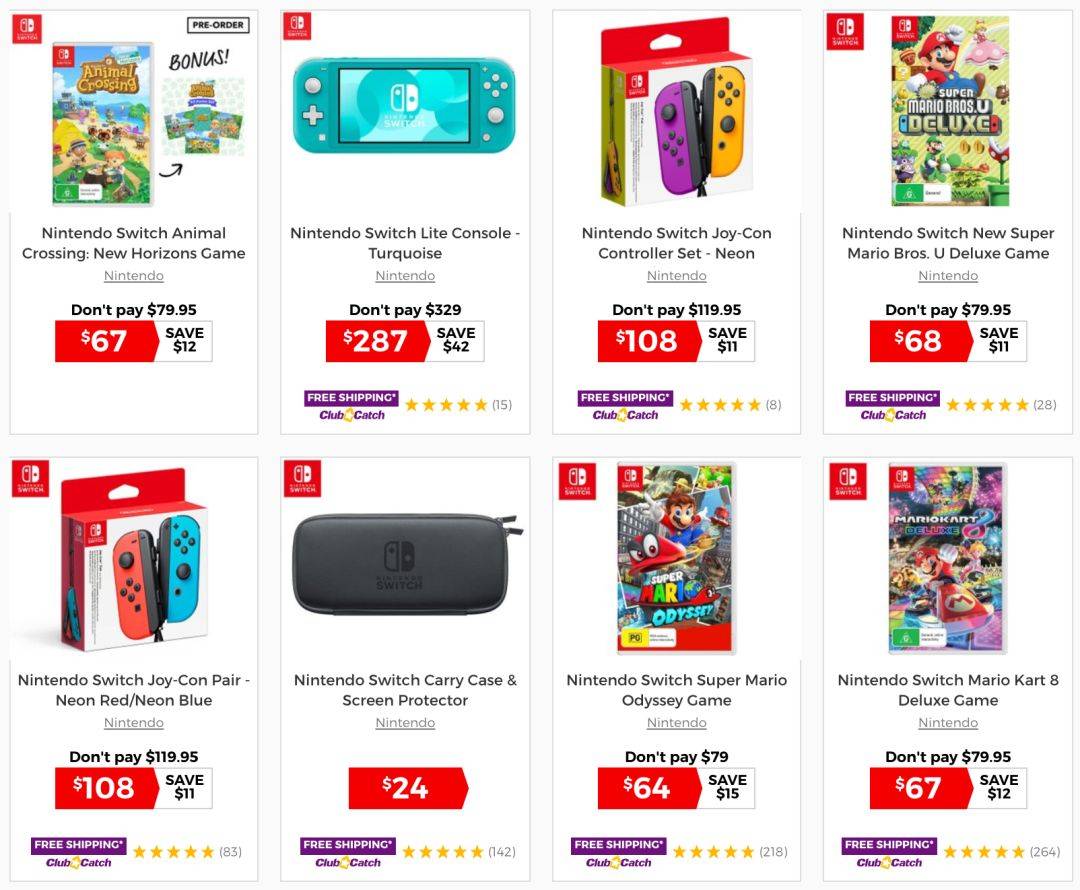
Task: Open the Mario Kart 8 Deluxe cover image
Action: 948,558
